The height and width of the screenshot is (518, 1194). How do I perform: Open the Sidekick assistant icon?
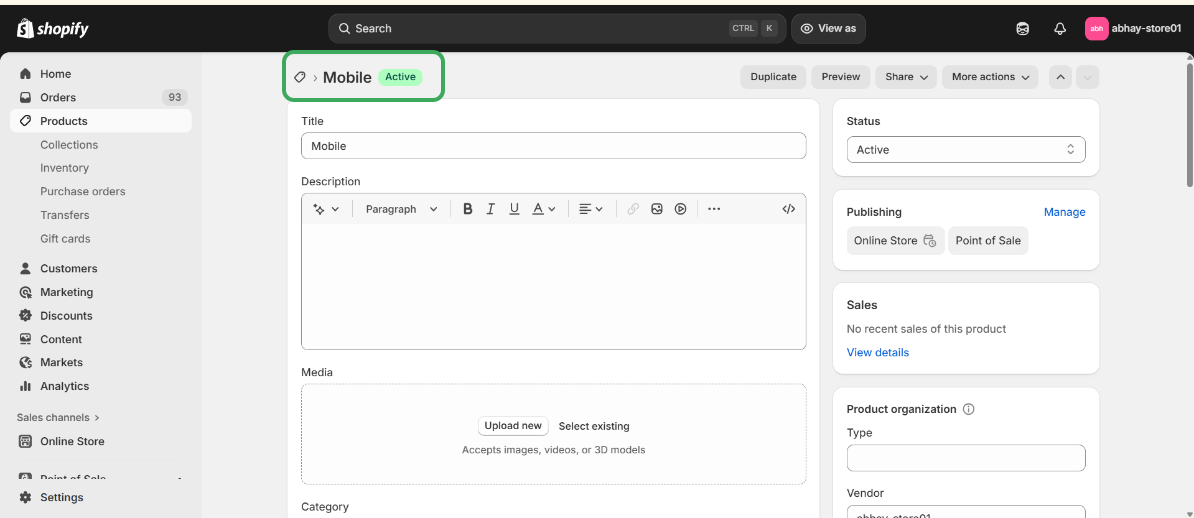coord(1022,29)
